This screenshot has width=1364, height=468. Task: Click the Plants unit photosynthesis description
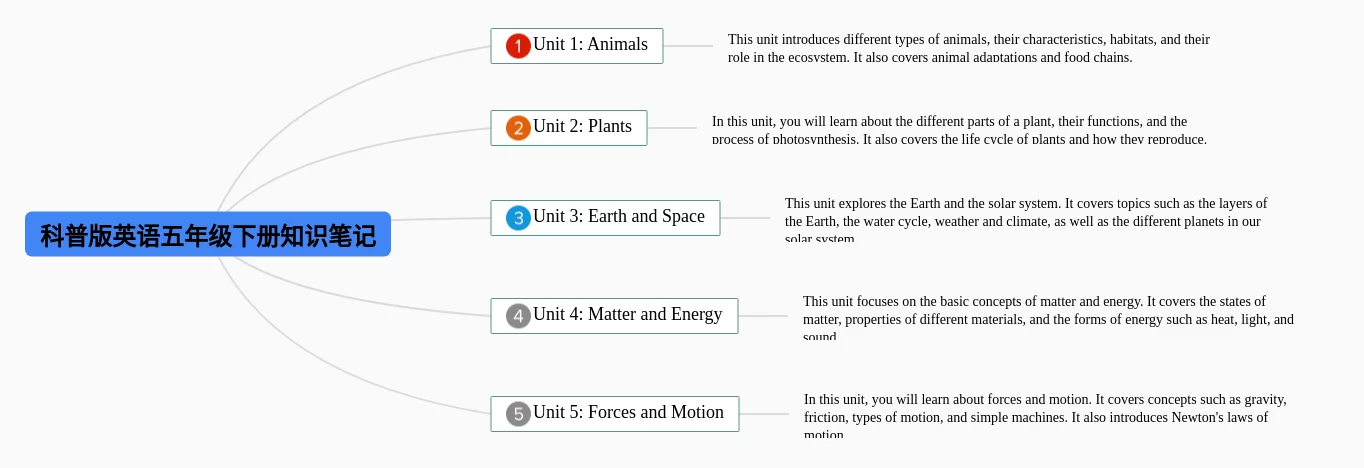[960, 130]
